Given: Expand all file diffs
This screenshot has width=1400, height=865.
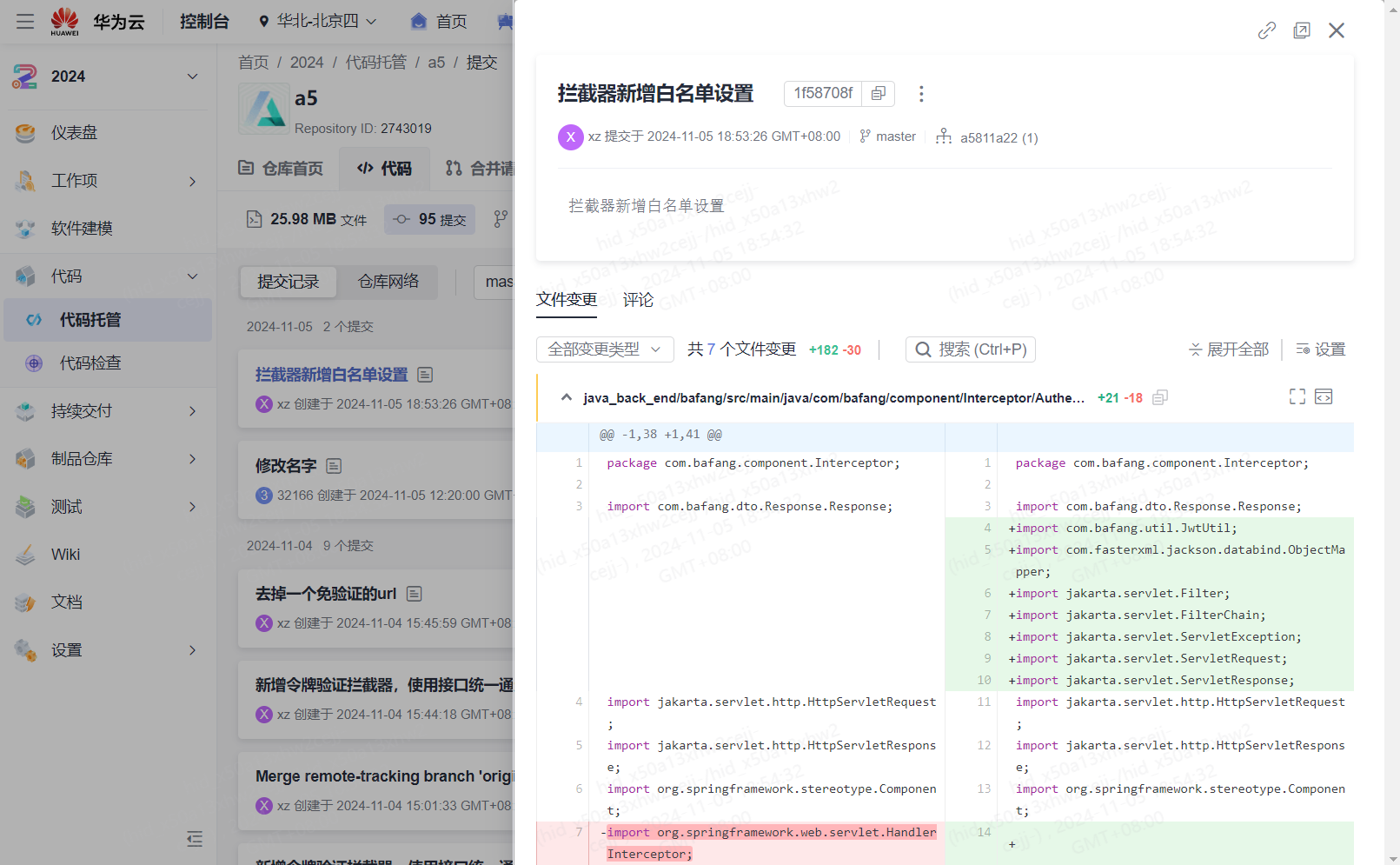Looking at the screenshot, I should point(1229,349).
